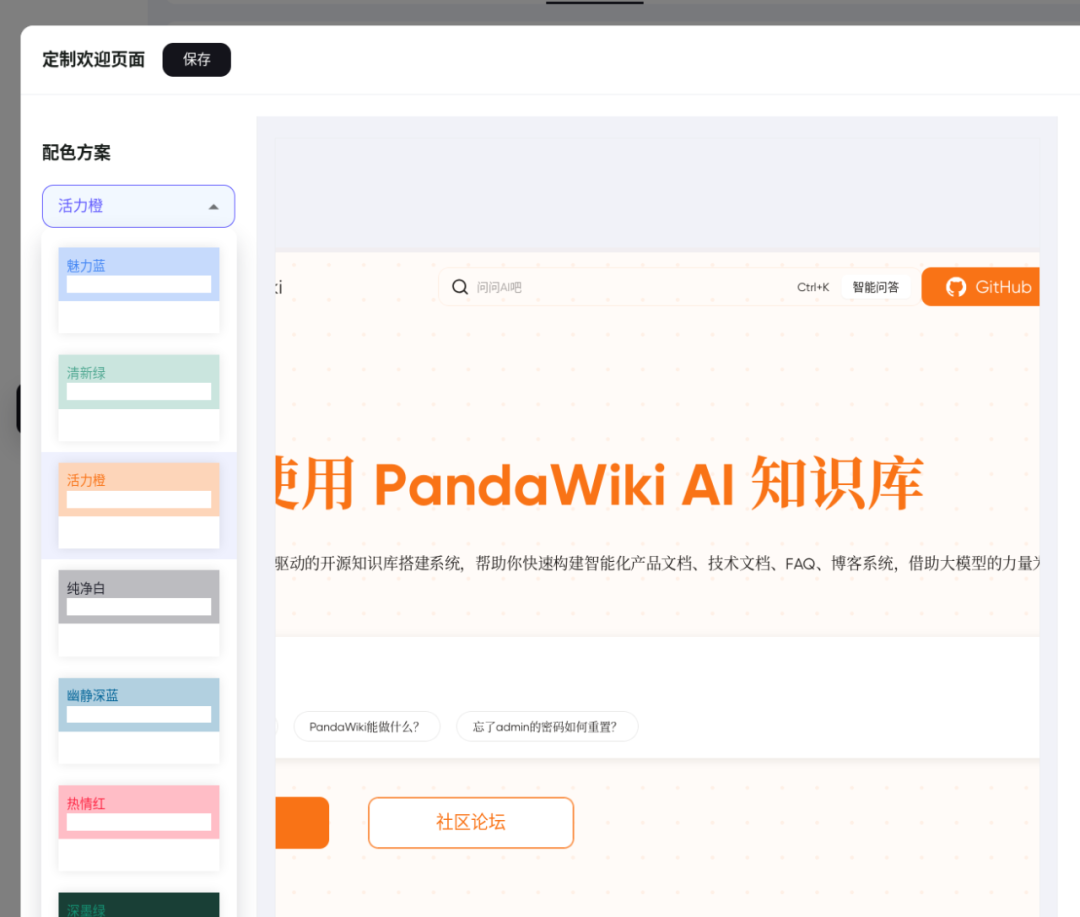Open the orange GitHub button
Screen dimensions: 1080x917
(980, 287)
